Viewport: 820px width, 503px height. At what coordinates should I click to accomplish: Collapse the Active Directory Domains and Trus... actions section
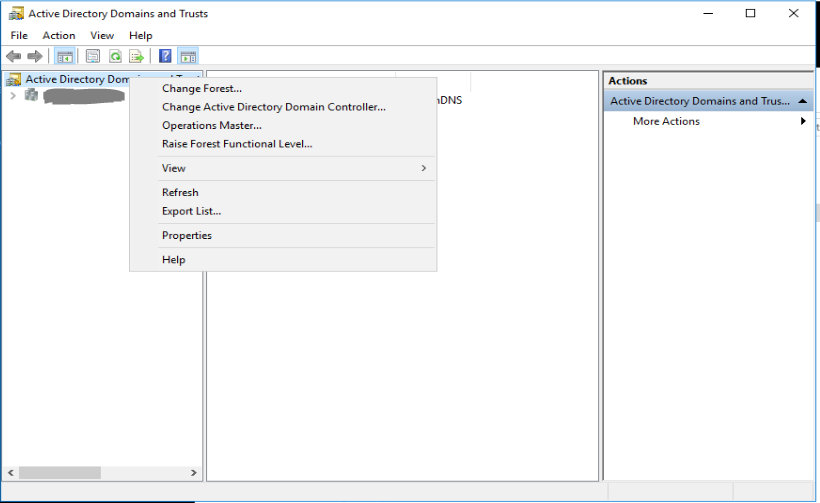[x=803, y=101]
